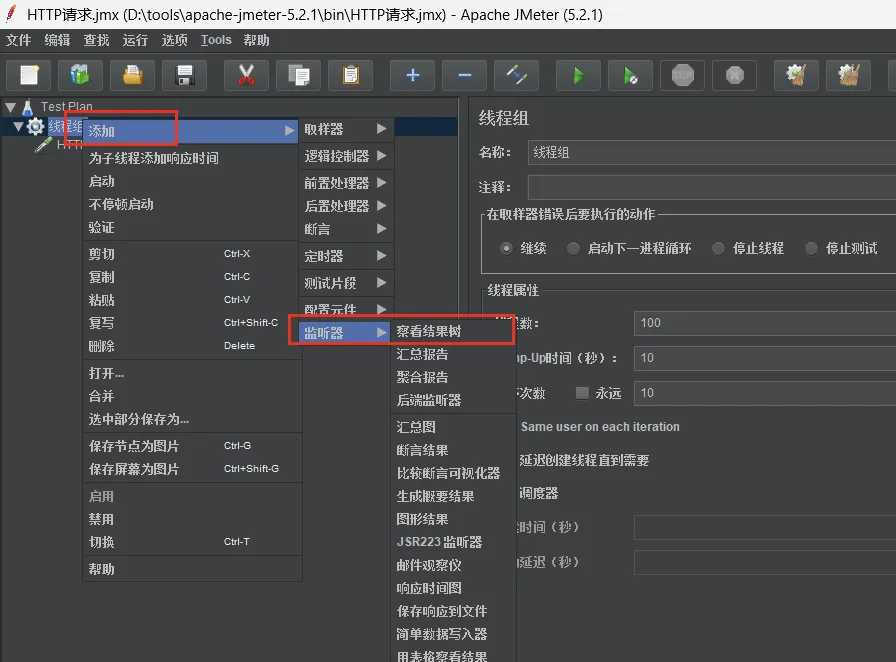Click the Cut scissors icon
Image resolution: width=896 pixels, height=662 pixels.
(246, 75)
